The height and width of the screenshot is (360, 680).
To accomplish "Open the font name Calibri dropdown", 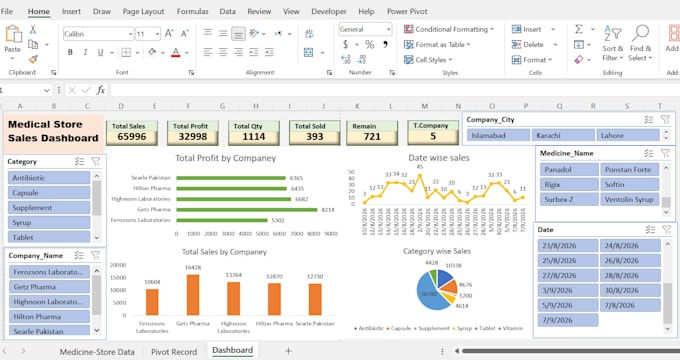I will 130,34.
